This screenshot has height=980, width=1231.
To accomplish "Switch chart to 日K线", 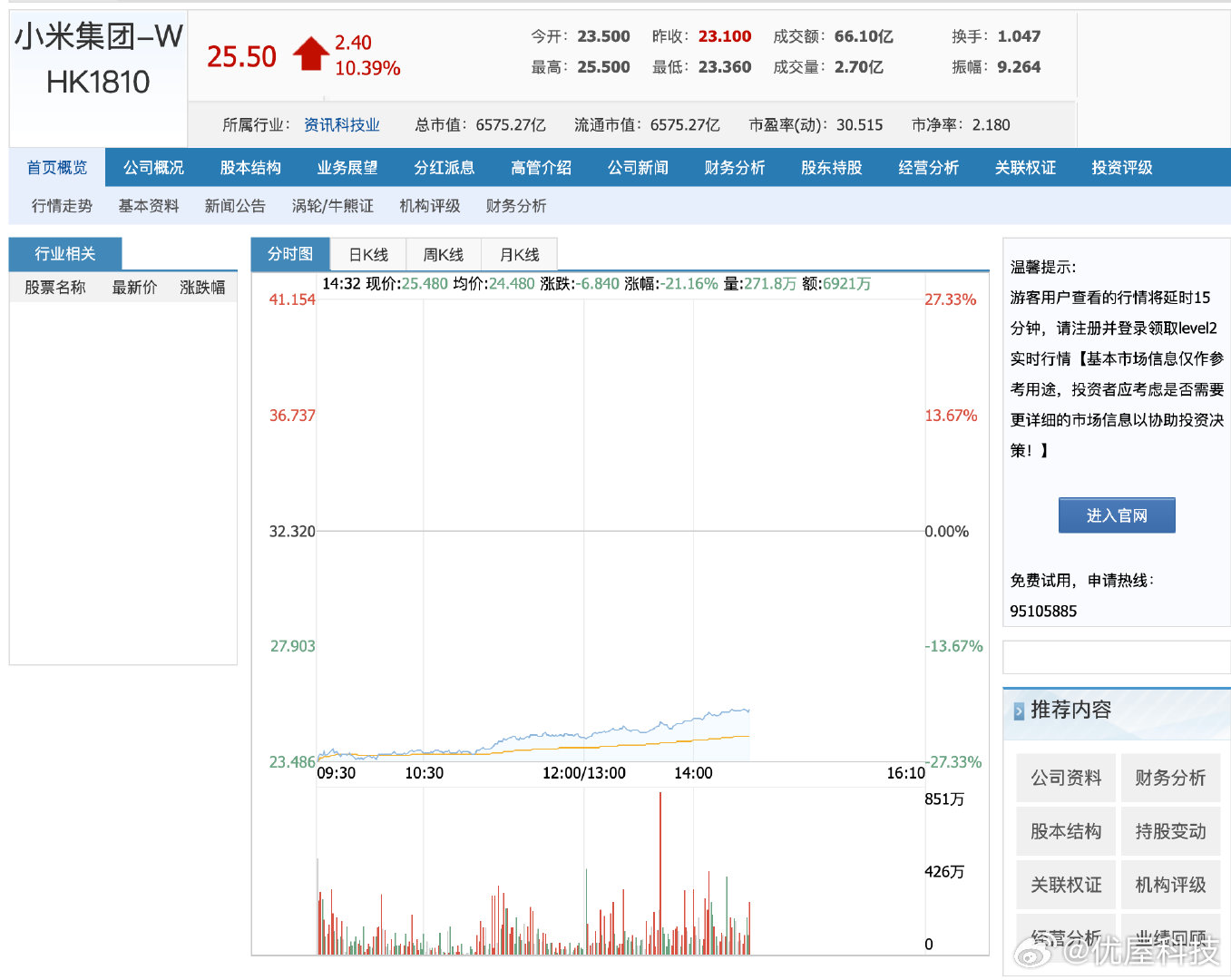I will point(368,255).
